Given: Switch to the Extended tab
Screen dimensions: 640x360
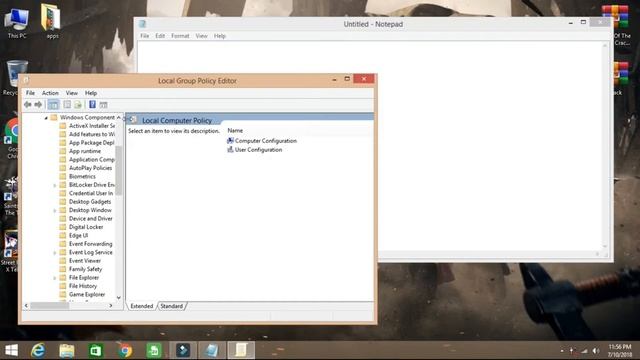Looking at the screenshot, I should click(142, 306).
